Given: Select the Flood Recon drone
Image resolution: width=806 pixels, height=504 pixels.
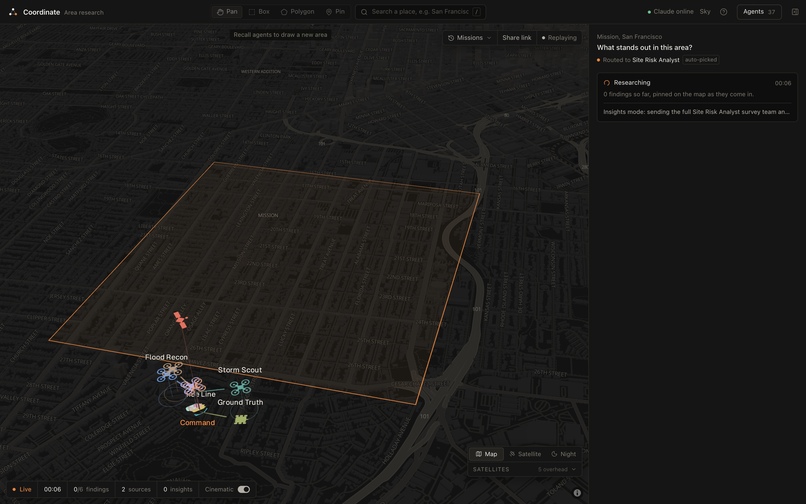Looking at the screenshot, I should [x=169, y=371].
